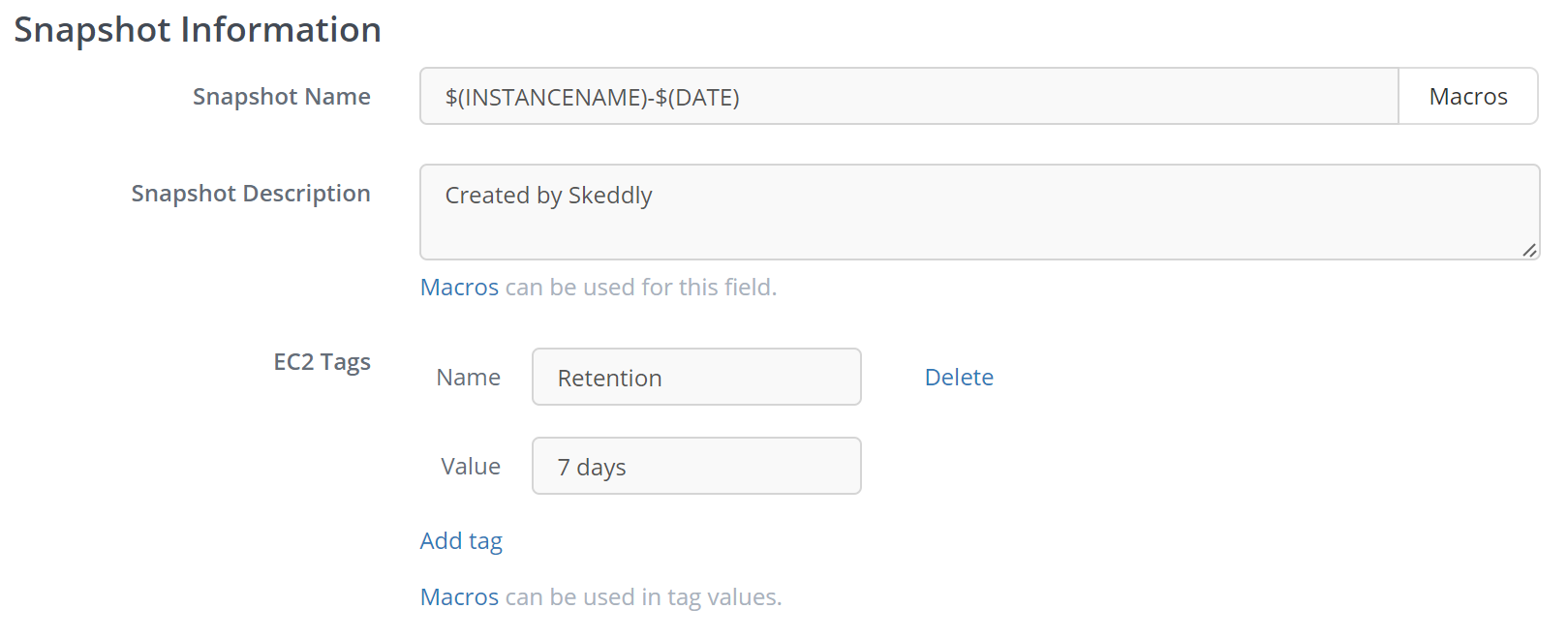Screen dimensions: 1568x640
Task: Click the EC2 Tags section label
Action: click(322, 362)
